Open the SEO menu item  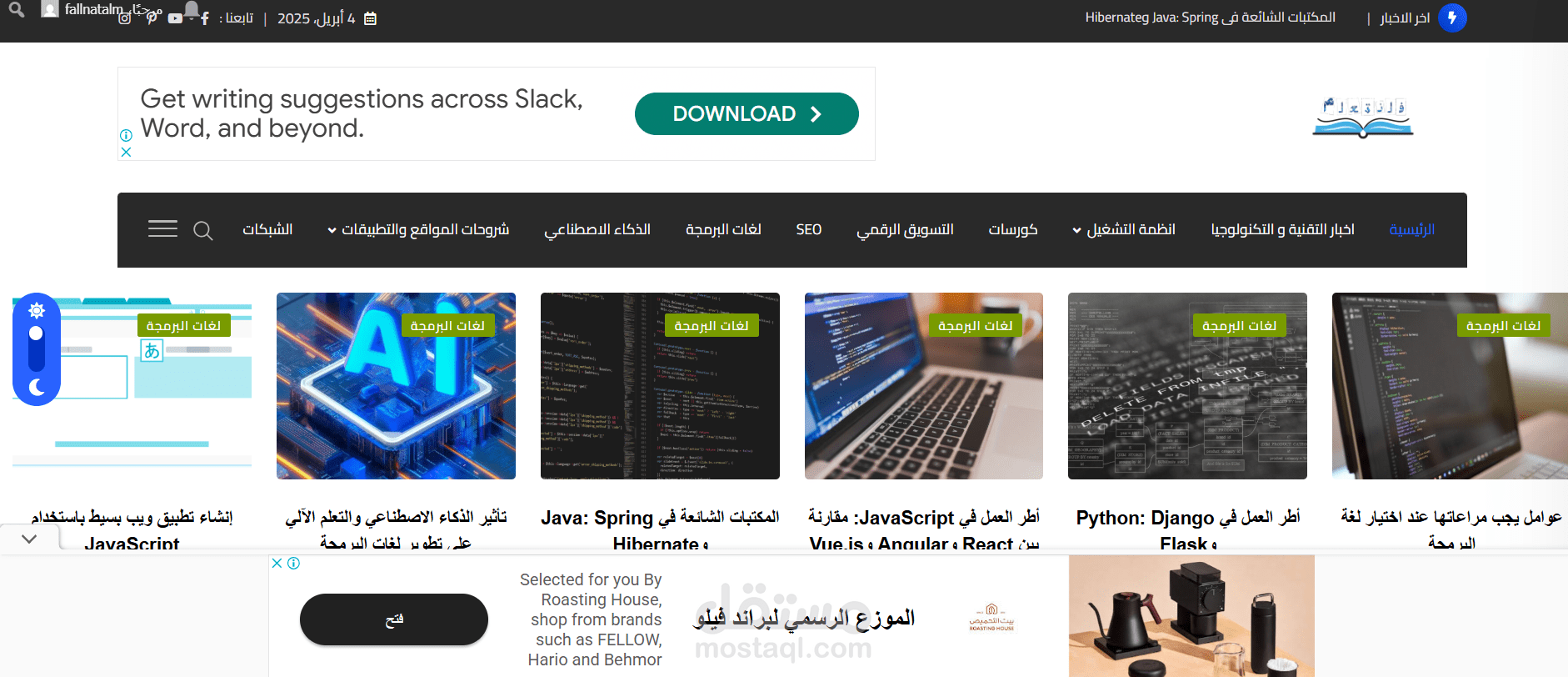(x=808, y=229)
